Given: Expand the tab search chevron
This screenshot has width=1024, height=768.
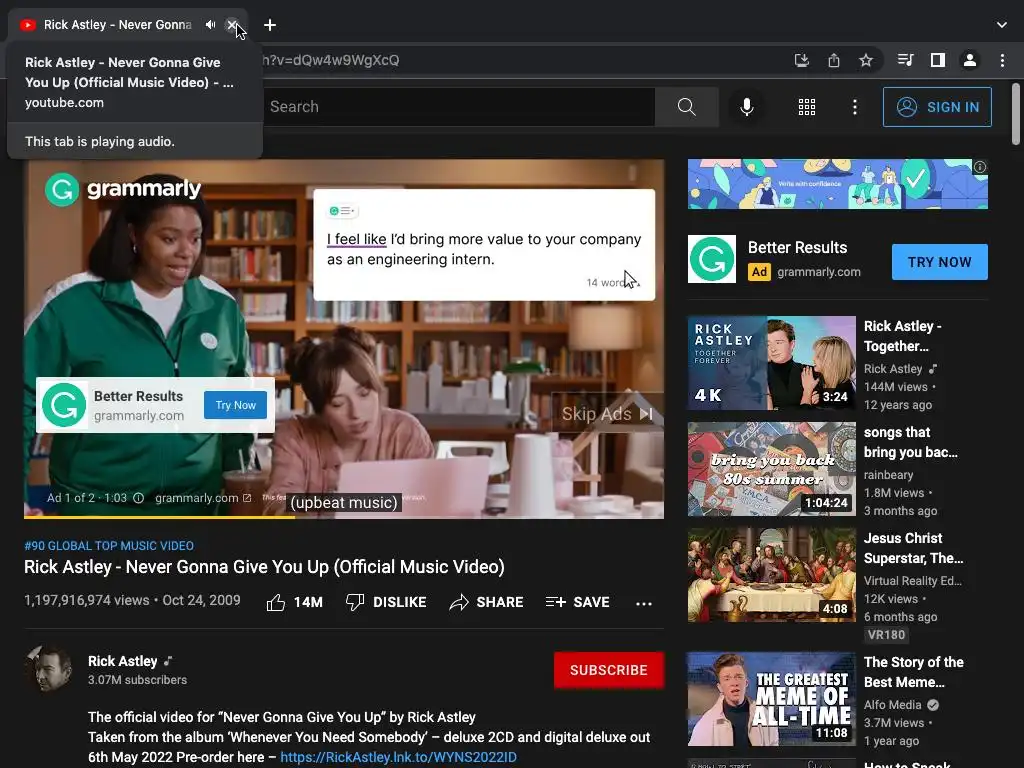Looking at the screenshot, I should click(x=1002, y=25).
